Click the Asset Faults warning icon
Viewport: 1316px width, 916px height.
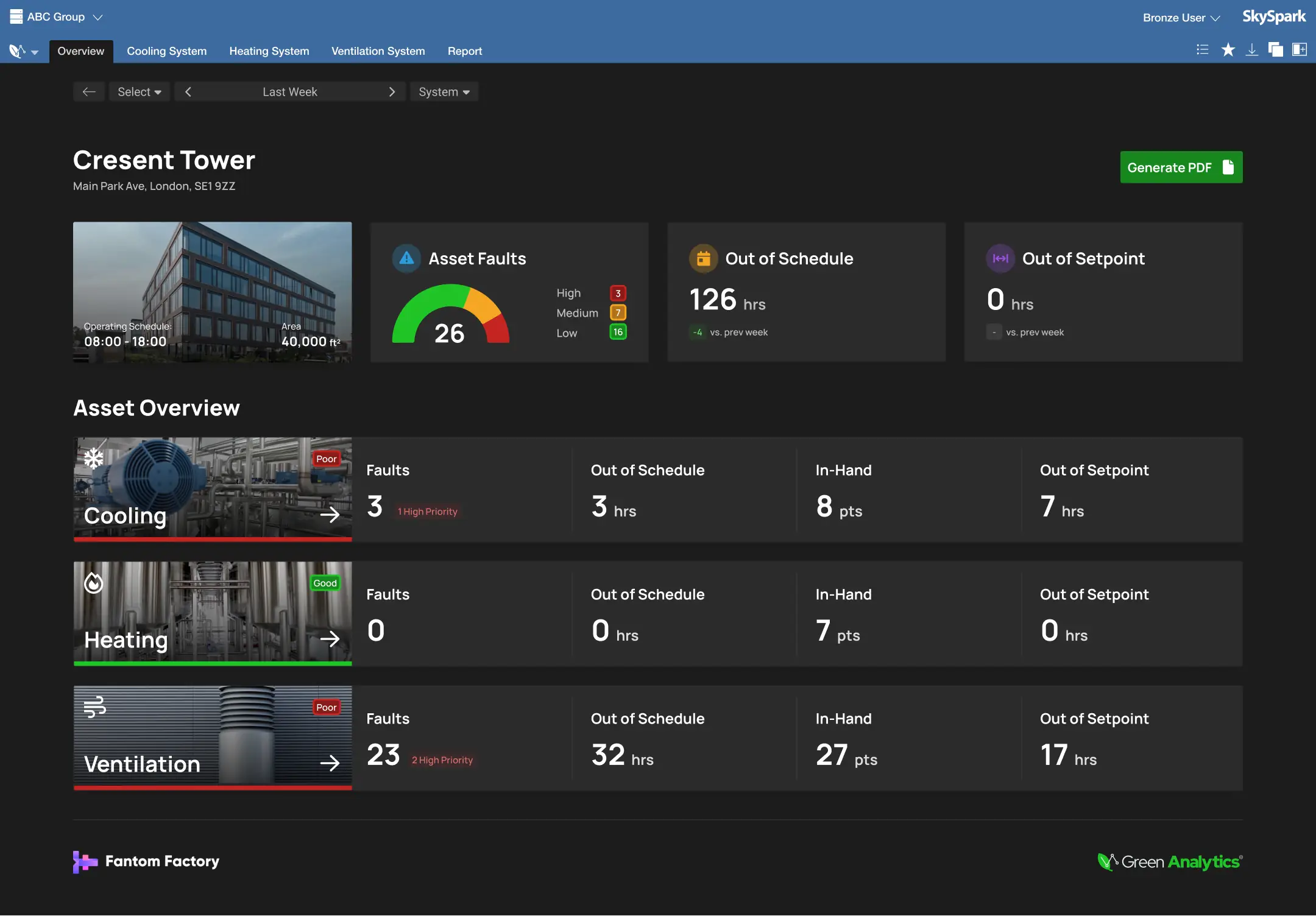coord(406,258)
